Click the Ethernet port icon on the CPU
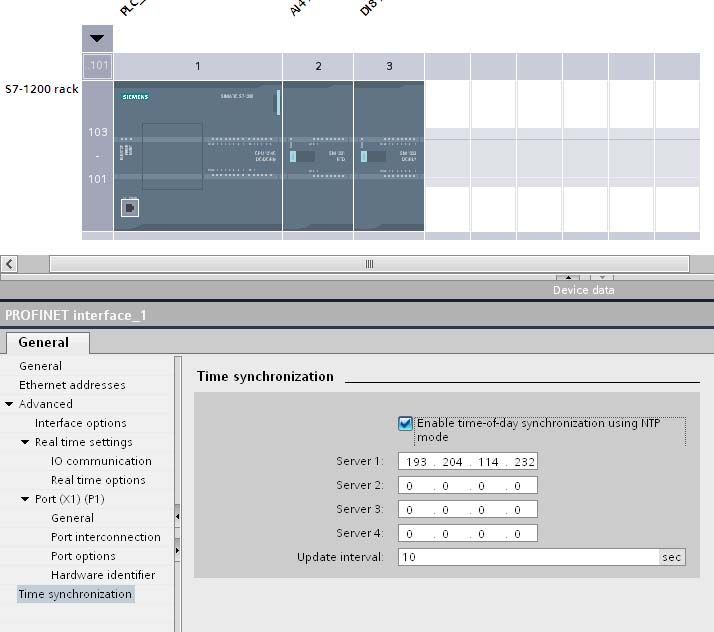The image size is (714, 632). click(130, 208)
